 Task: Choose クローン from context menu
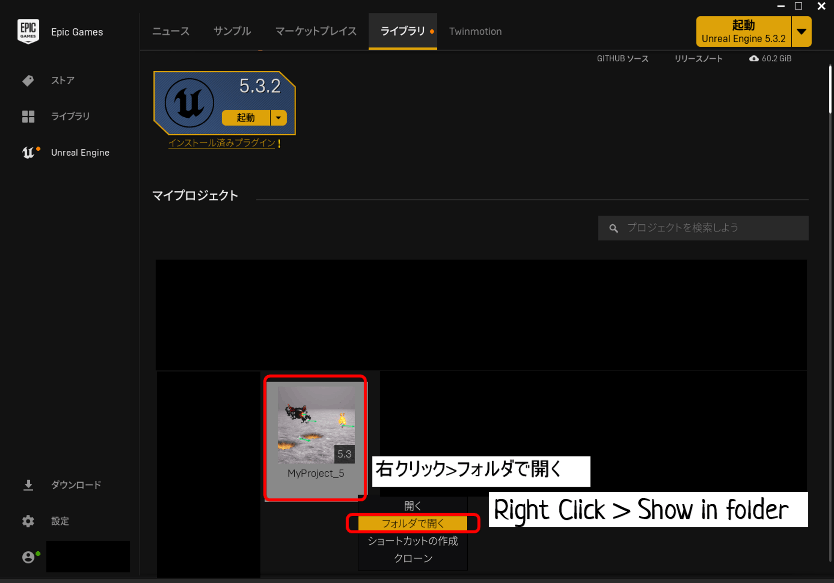click(413, 559)
